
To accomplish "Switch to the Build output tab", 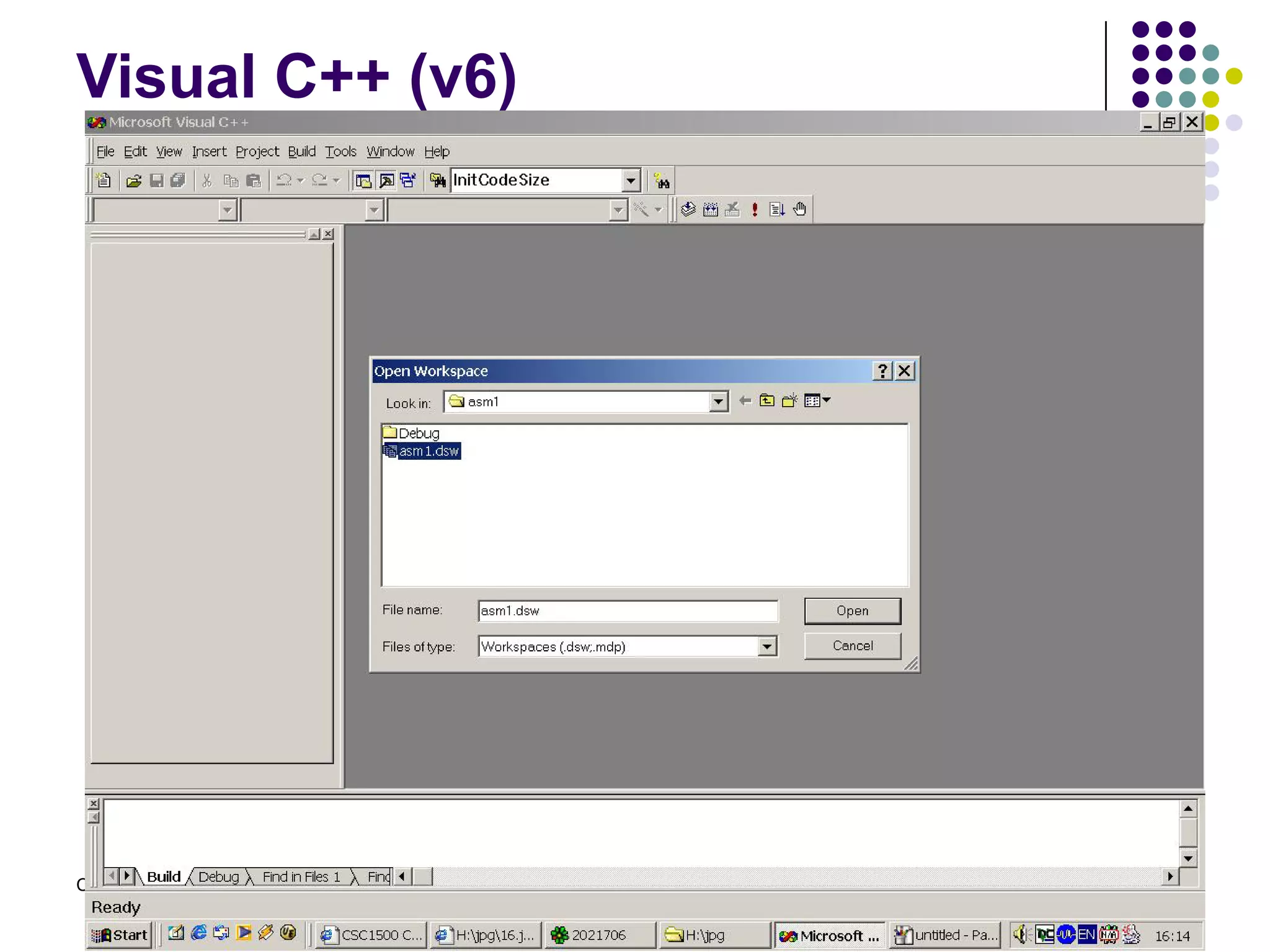I will (164, 877).
